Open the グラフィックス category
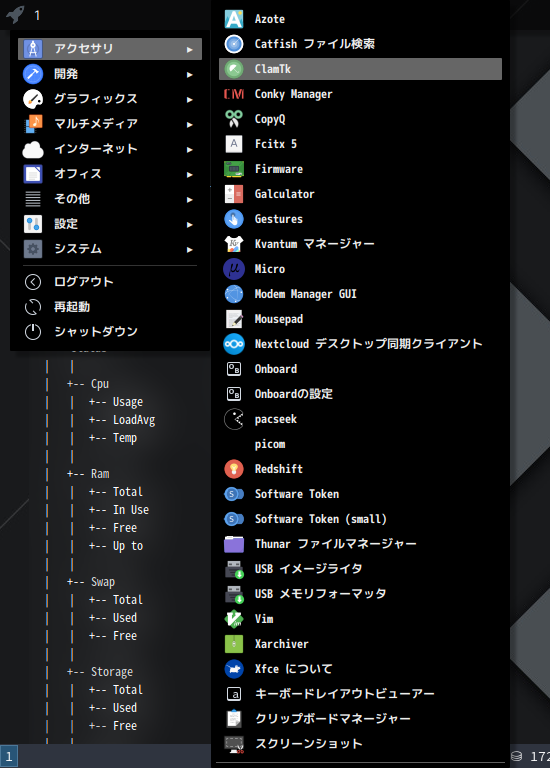This screenshot has width=550, height=768. [x=110, y=99]
